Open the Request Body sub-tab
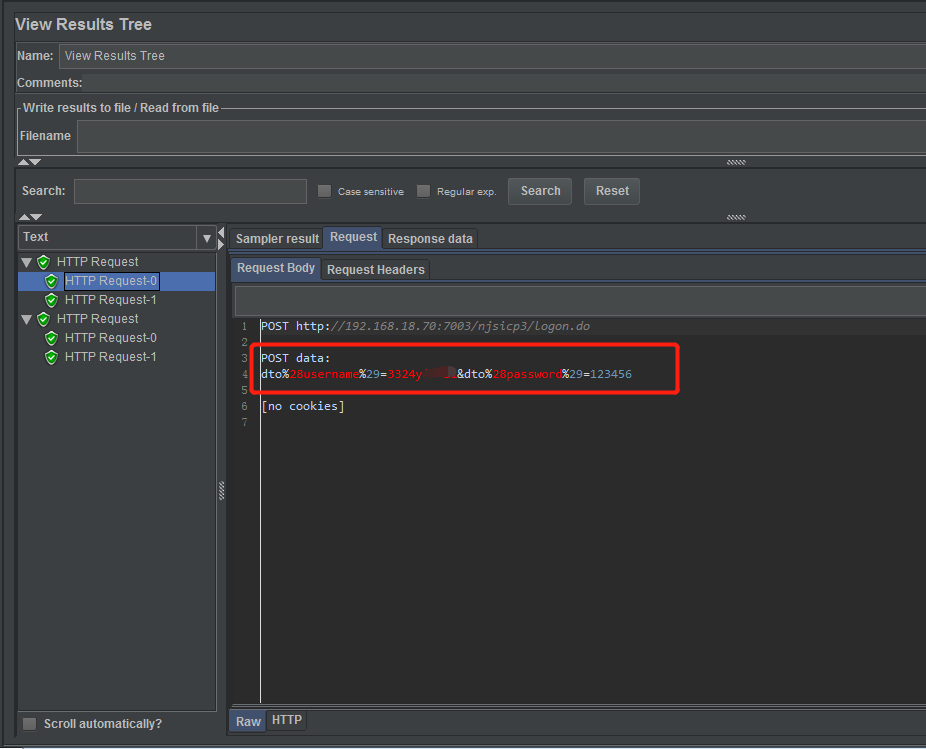The image size is (926, 749). pos(276,268)
